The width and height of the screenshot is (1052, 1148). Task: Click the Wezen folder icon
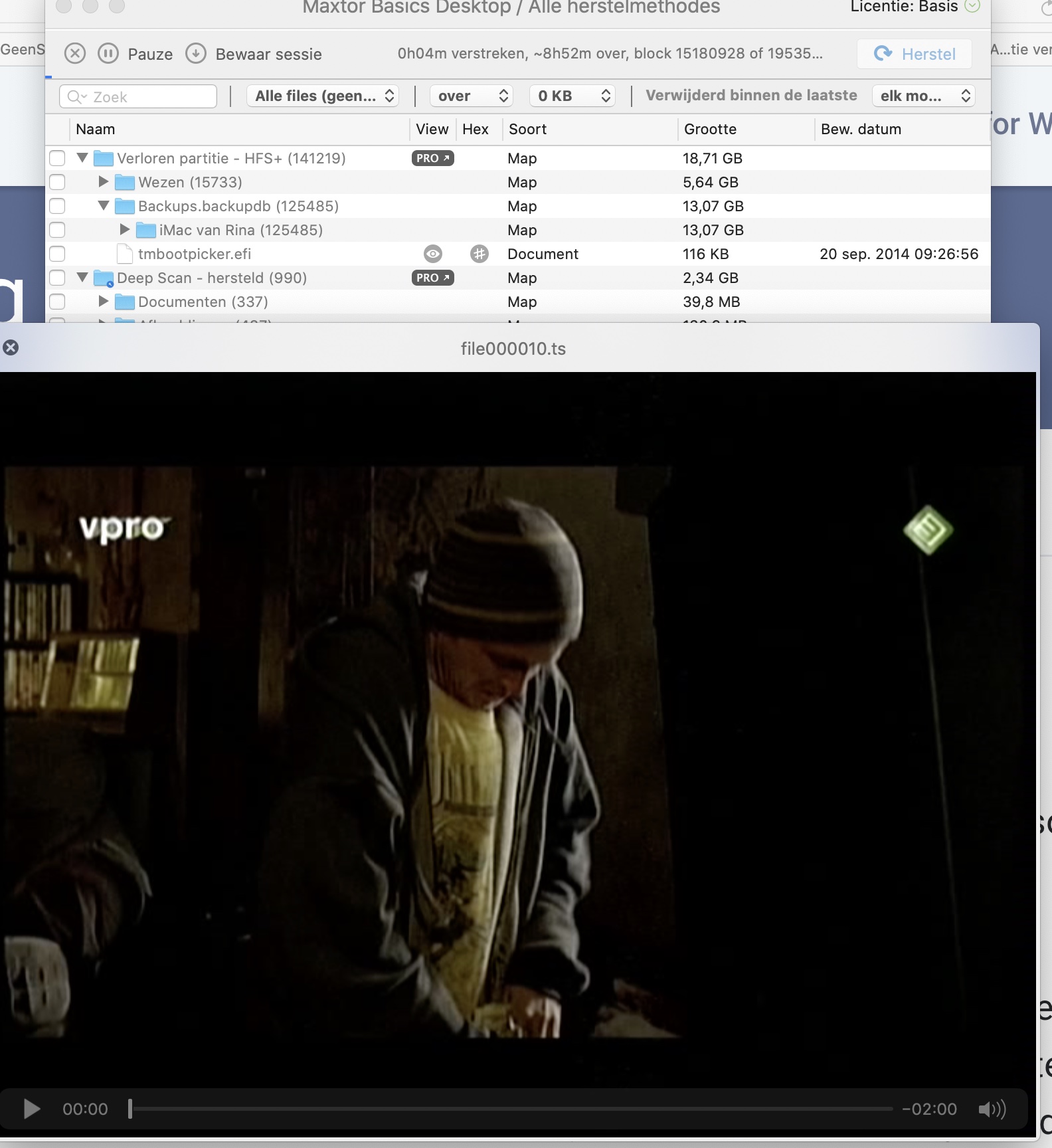pyautogui.click(x=125, y=182)
